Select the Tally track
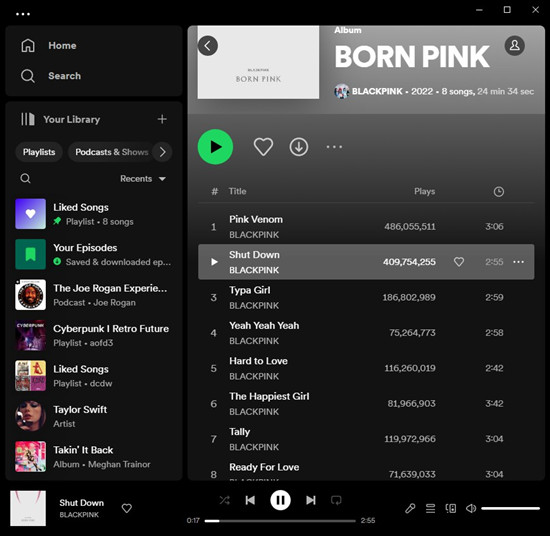550x536 pixels. (366, 439)
